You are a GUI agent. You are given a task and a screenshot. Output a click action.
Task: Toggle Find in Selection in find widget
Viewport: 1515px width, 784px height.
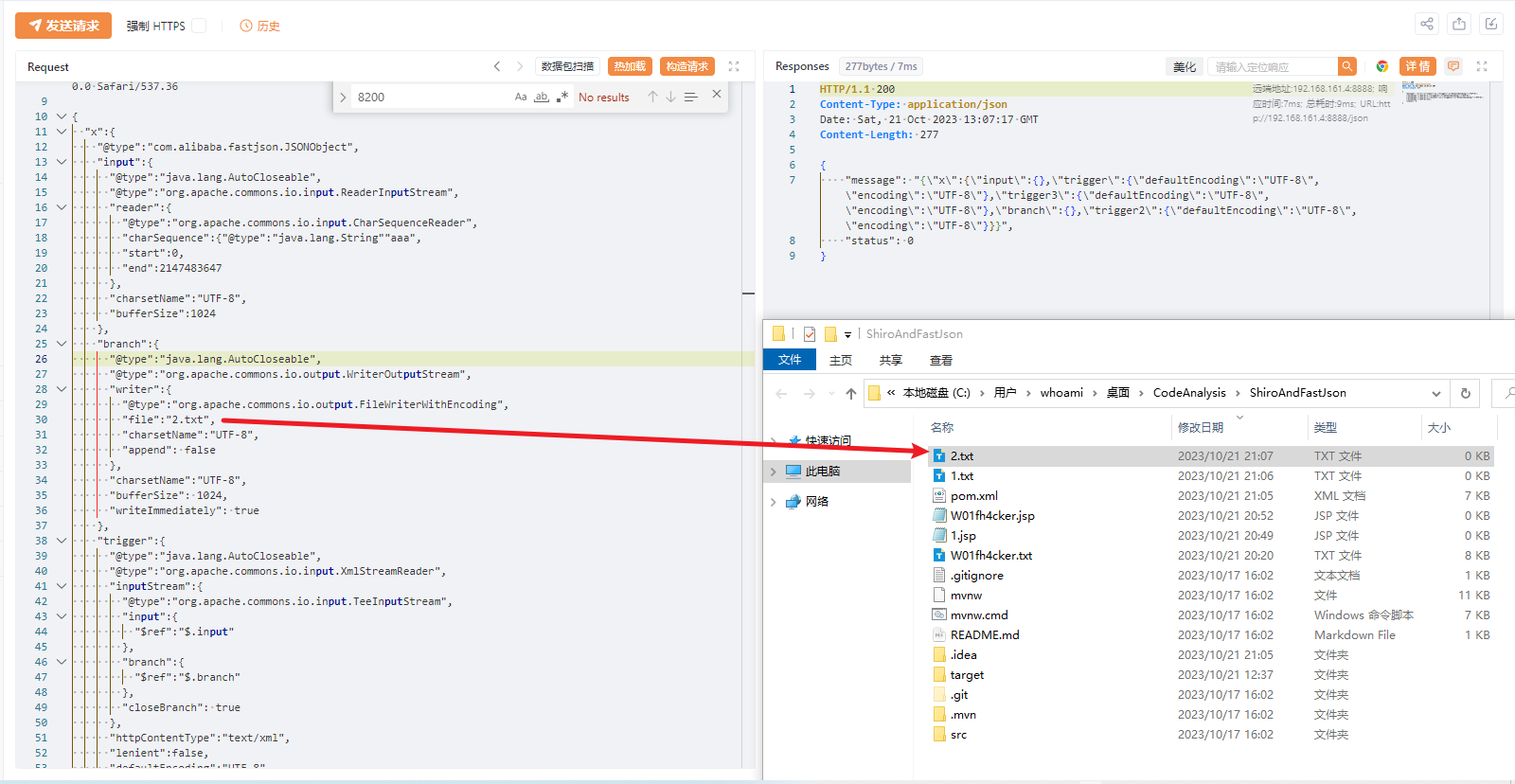pos(691,97)
